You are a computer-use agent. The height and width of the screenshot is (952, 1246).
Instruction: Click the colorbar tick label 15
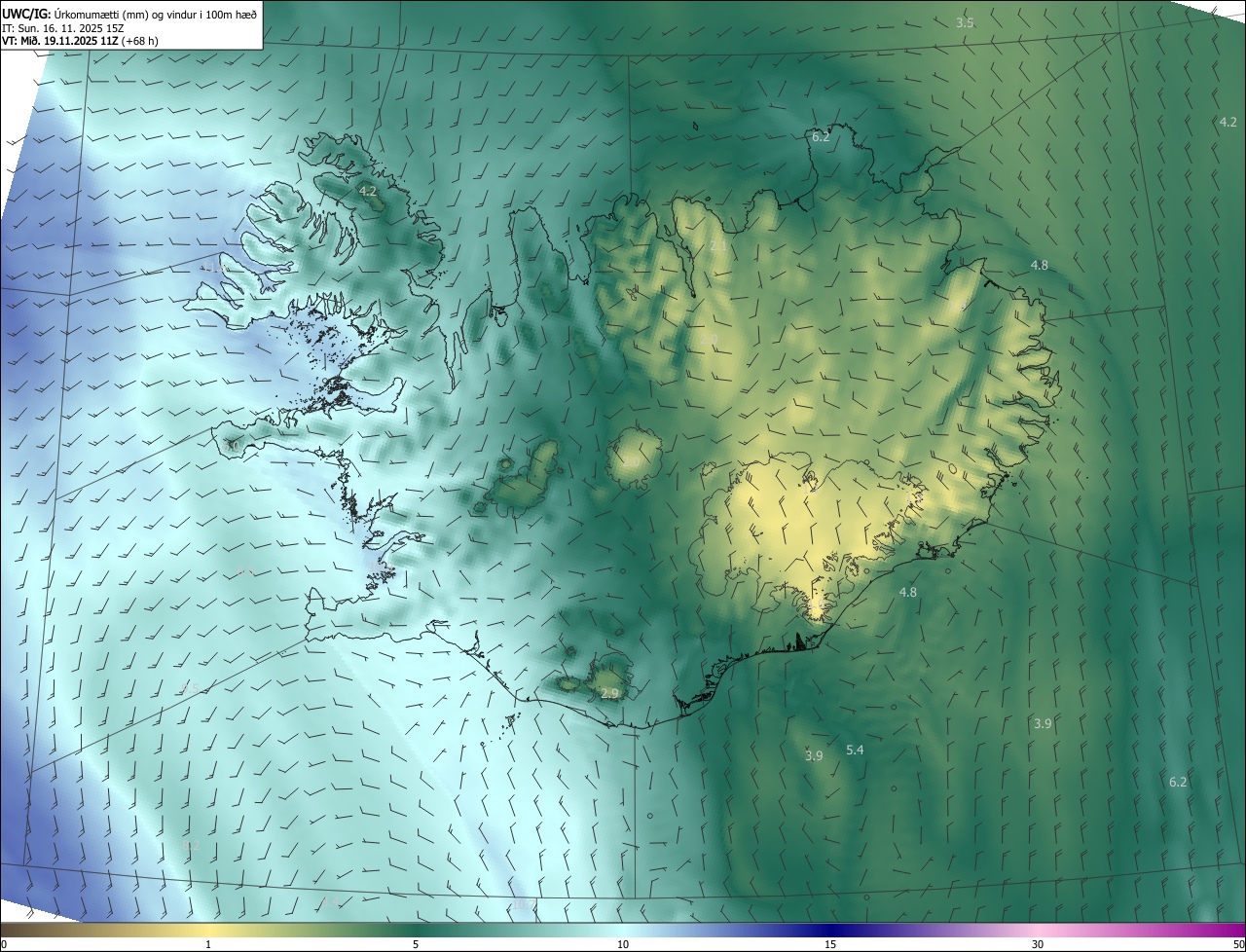pyautogui.click(x=830, y=944)
